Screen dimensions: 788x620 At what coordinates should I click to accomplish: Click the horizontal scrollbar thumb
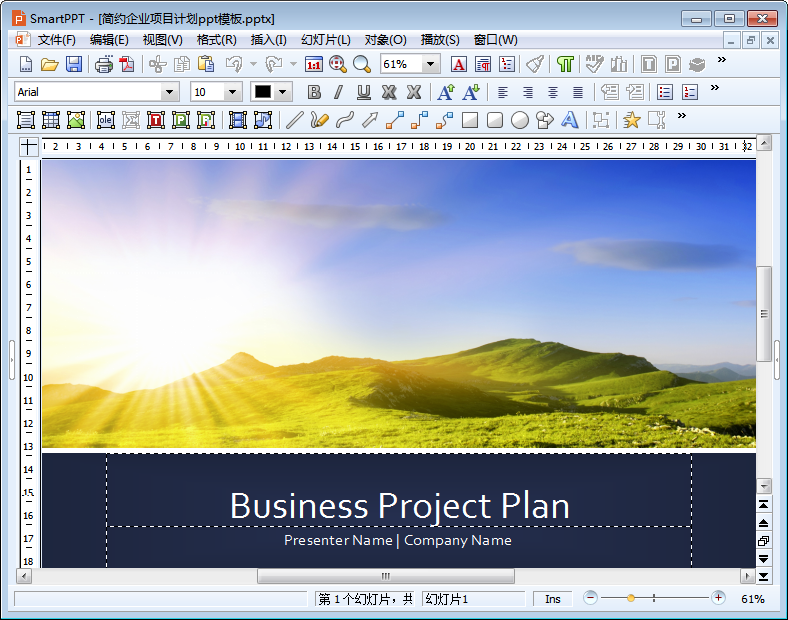pyautogui.click(x=386, y=576)
